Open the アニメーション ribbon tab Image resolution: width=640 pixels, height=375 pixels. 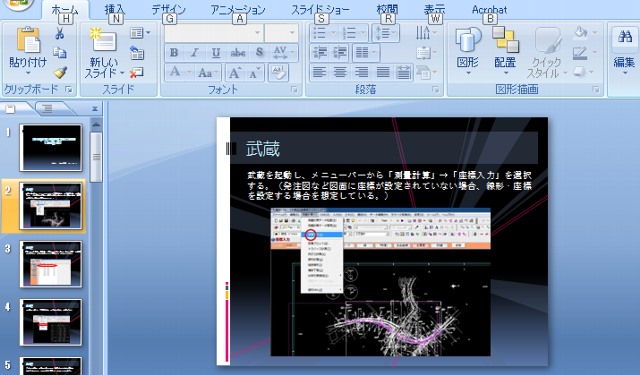tap(238, 9)
